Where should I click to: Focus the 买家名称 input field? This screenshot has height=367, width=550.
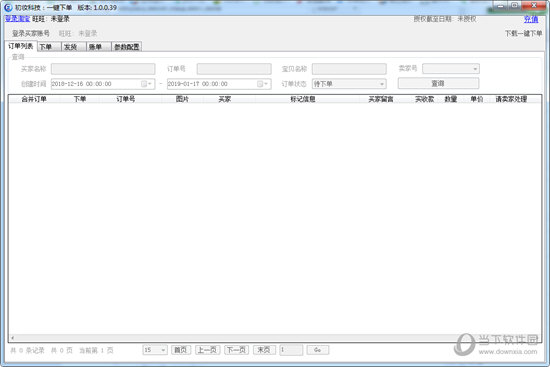(103, 69)
